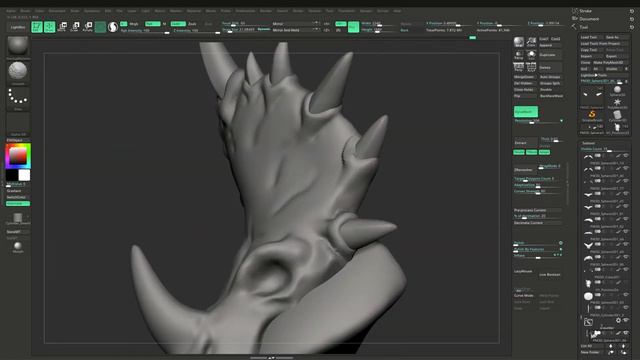Toggle the Polish circle option in DynaMesh
This screenshot has height=360, width=640.
pyautogui.click(x=561, y=243)
